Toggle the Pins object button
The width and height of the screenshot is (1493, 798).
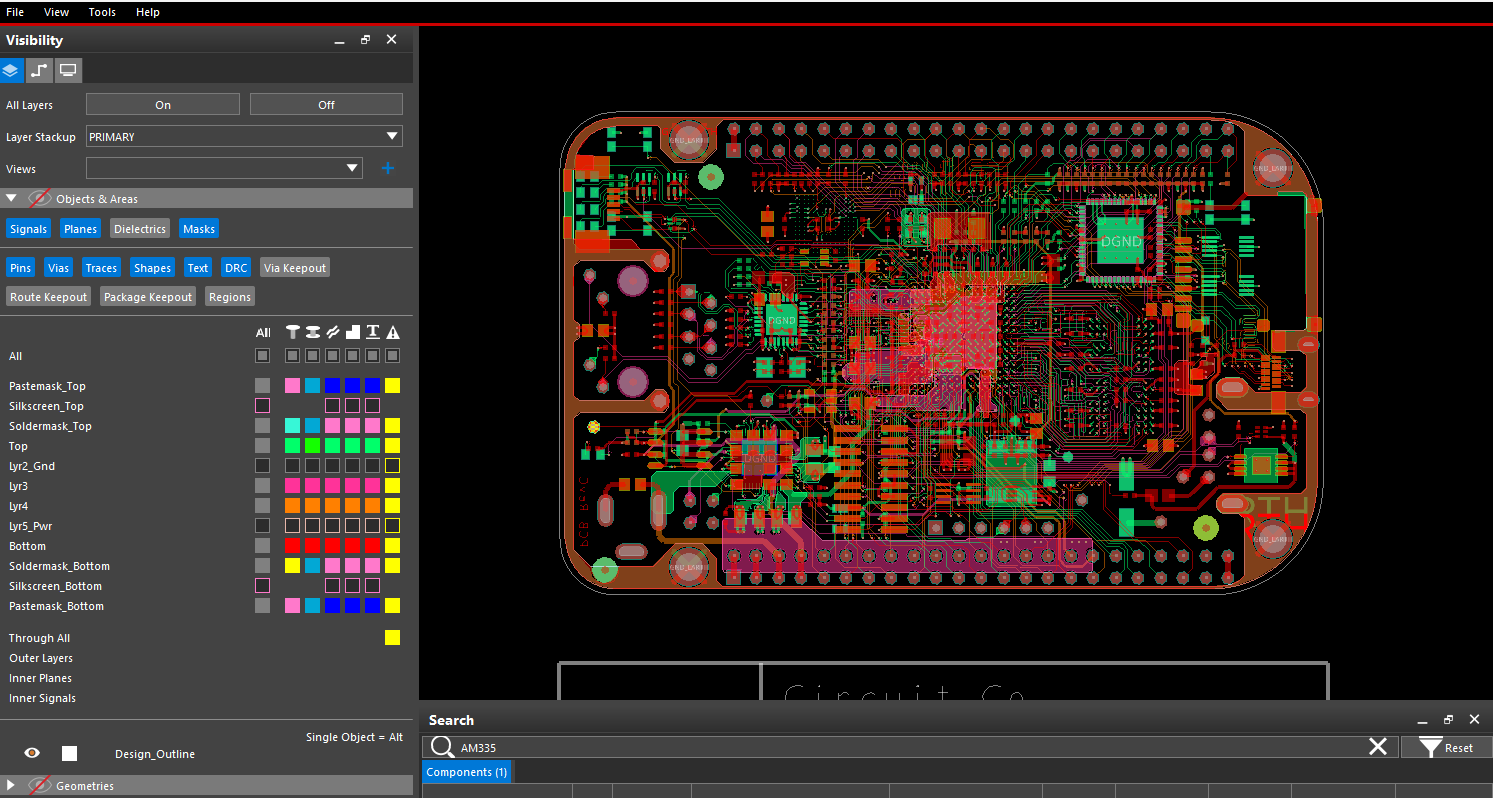(x=20, y=268)
